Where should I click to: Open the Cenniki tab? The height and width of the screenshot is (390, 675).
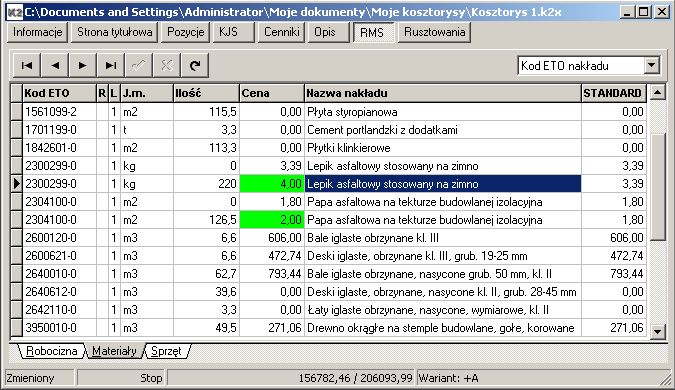282,32
